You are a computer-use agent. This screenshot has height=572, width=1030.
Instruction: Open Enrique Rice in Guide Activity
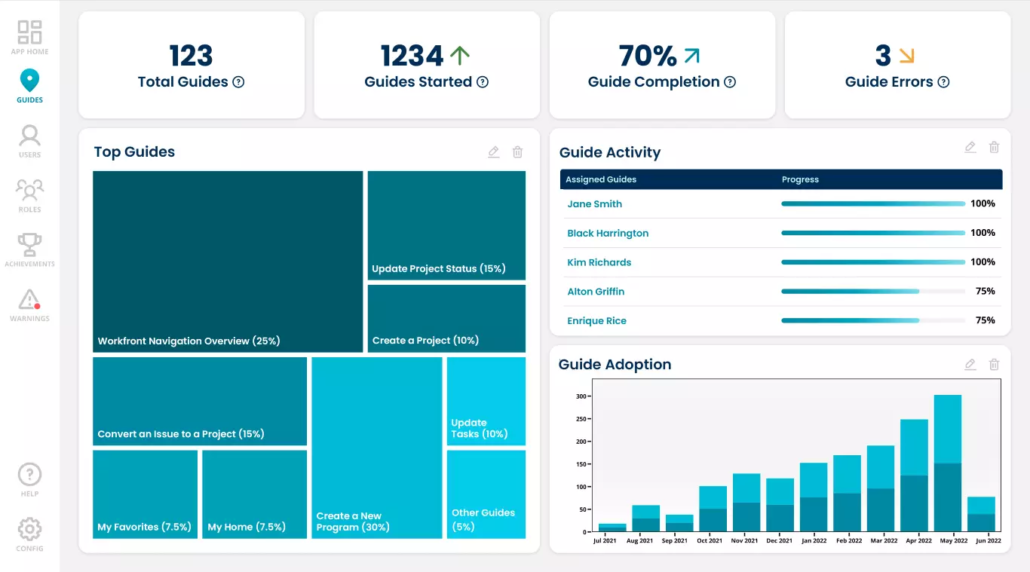tap(596, 321)
